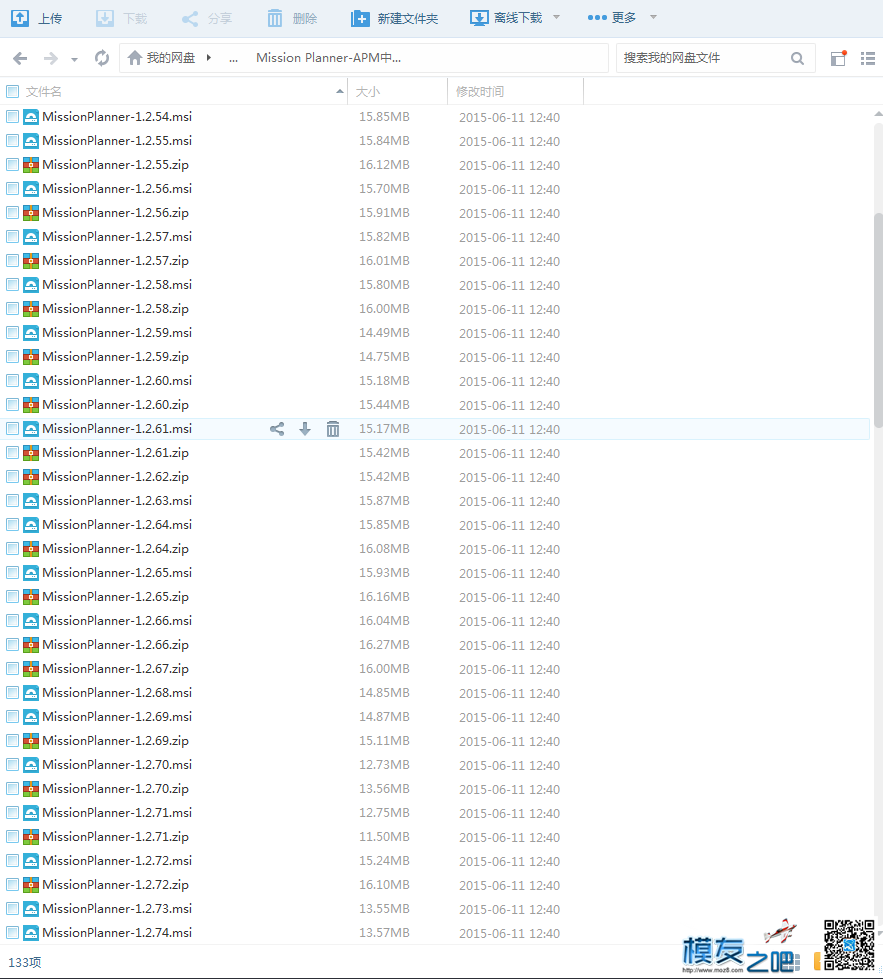
Task: Sort by the 修改时间 column header
Action: [x=480, y=92]
